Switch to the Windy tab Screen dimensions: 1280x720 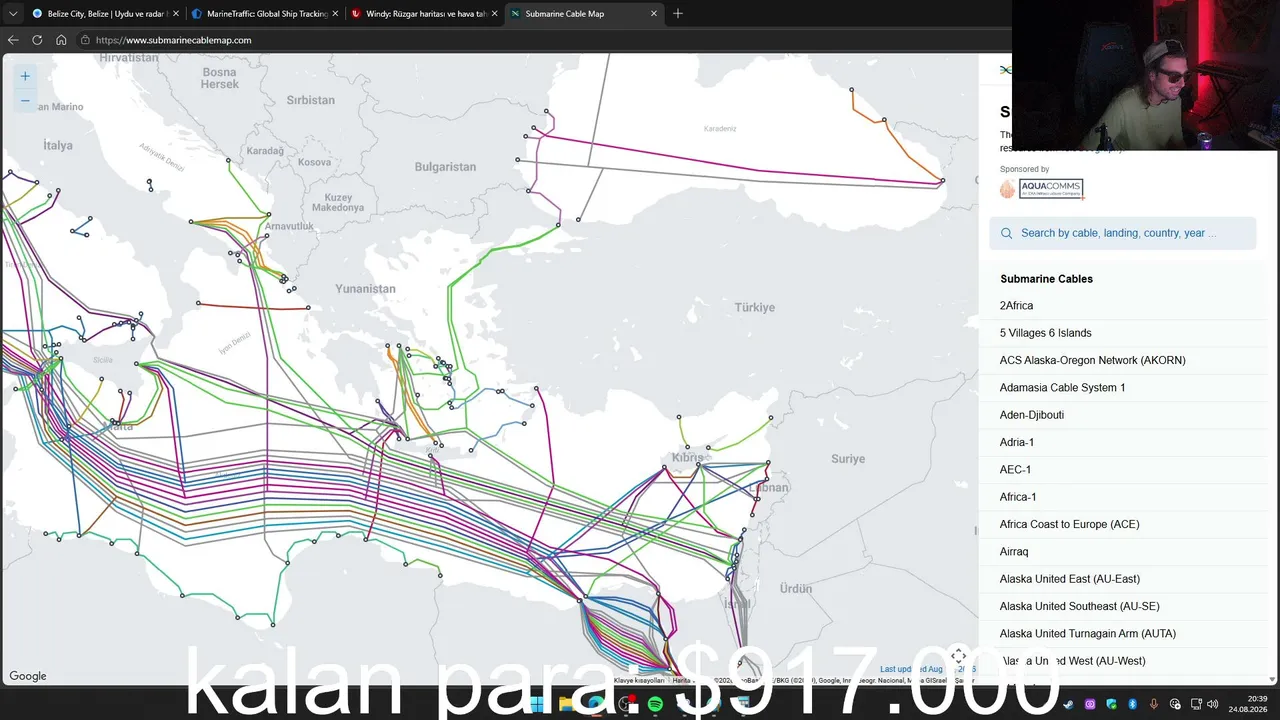(x=424, y=14)
